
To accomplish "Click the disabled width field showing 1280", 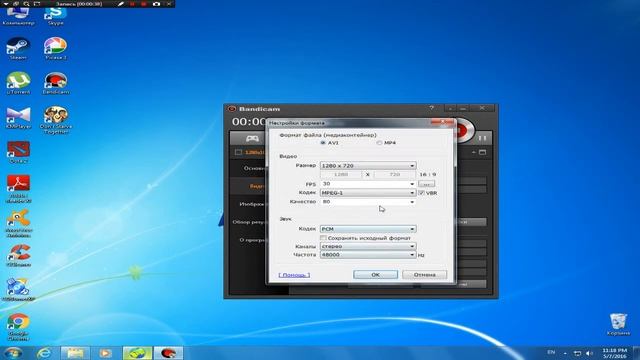I will tap(341, 175).
